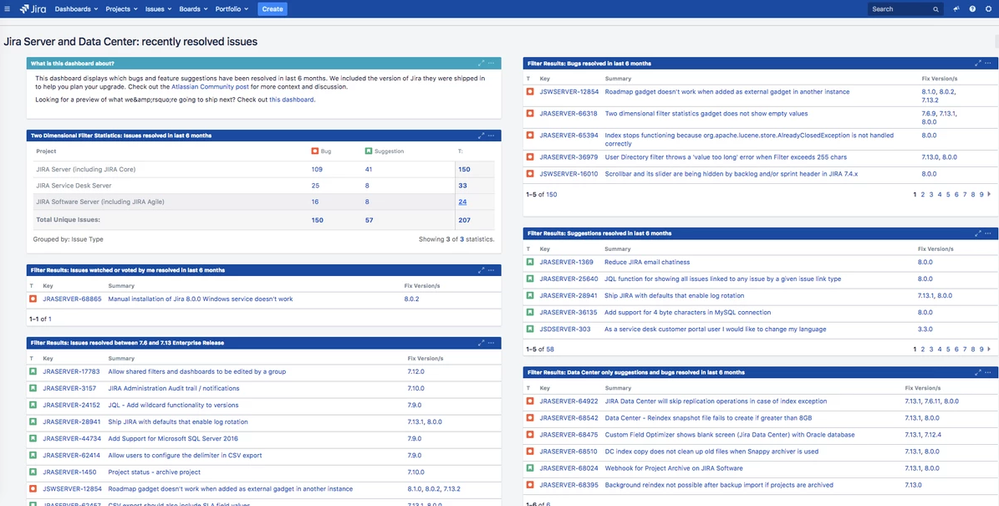Go to page 3 in Suggestions resolved gadget

931,349
